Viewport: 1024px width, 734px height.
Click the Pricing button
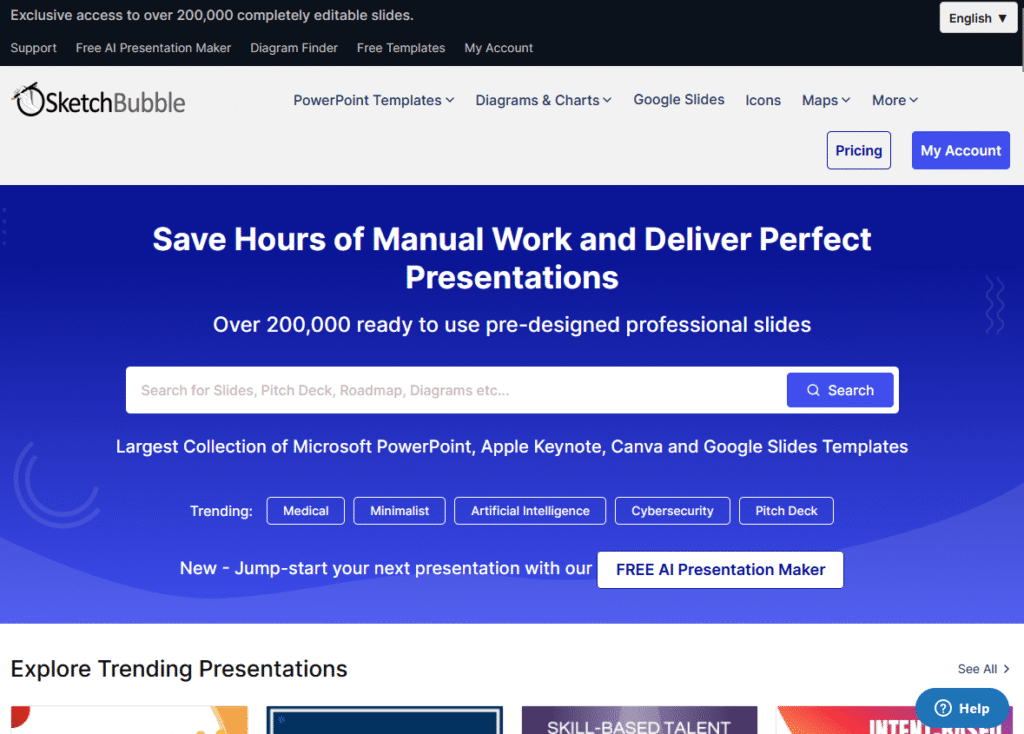858,150
